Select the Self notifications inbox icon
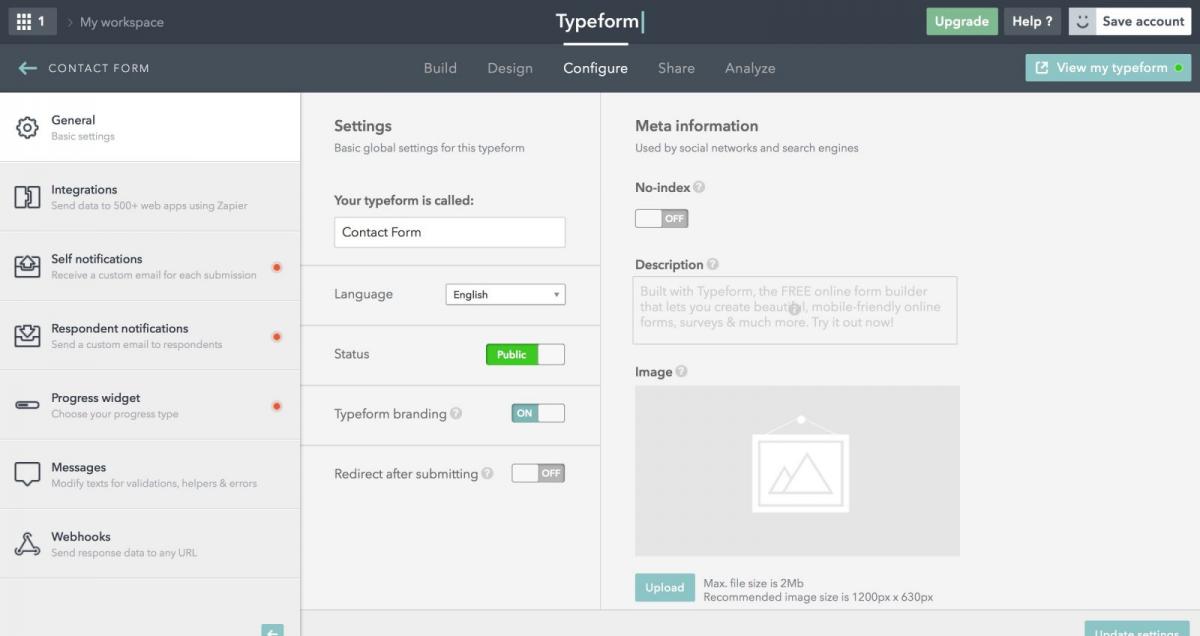The height and width of the screenshot is (636, 1200). [27, 266]
